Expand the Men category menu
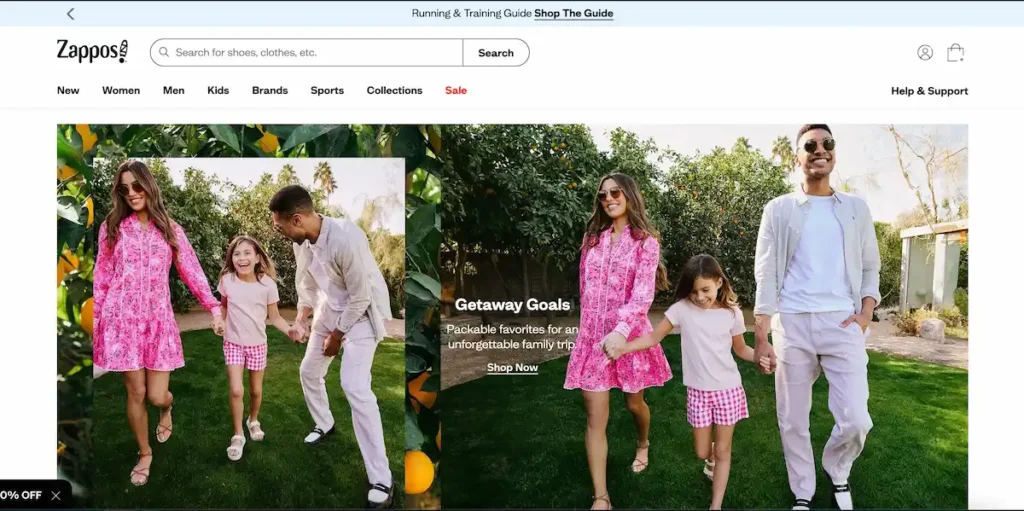1024x511 pixels. tap(174, 91)
